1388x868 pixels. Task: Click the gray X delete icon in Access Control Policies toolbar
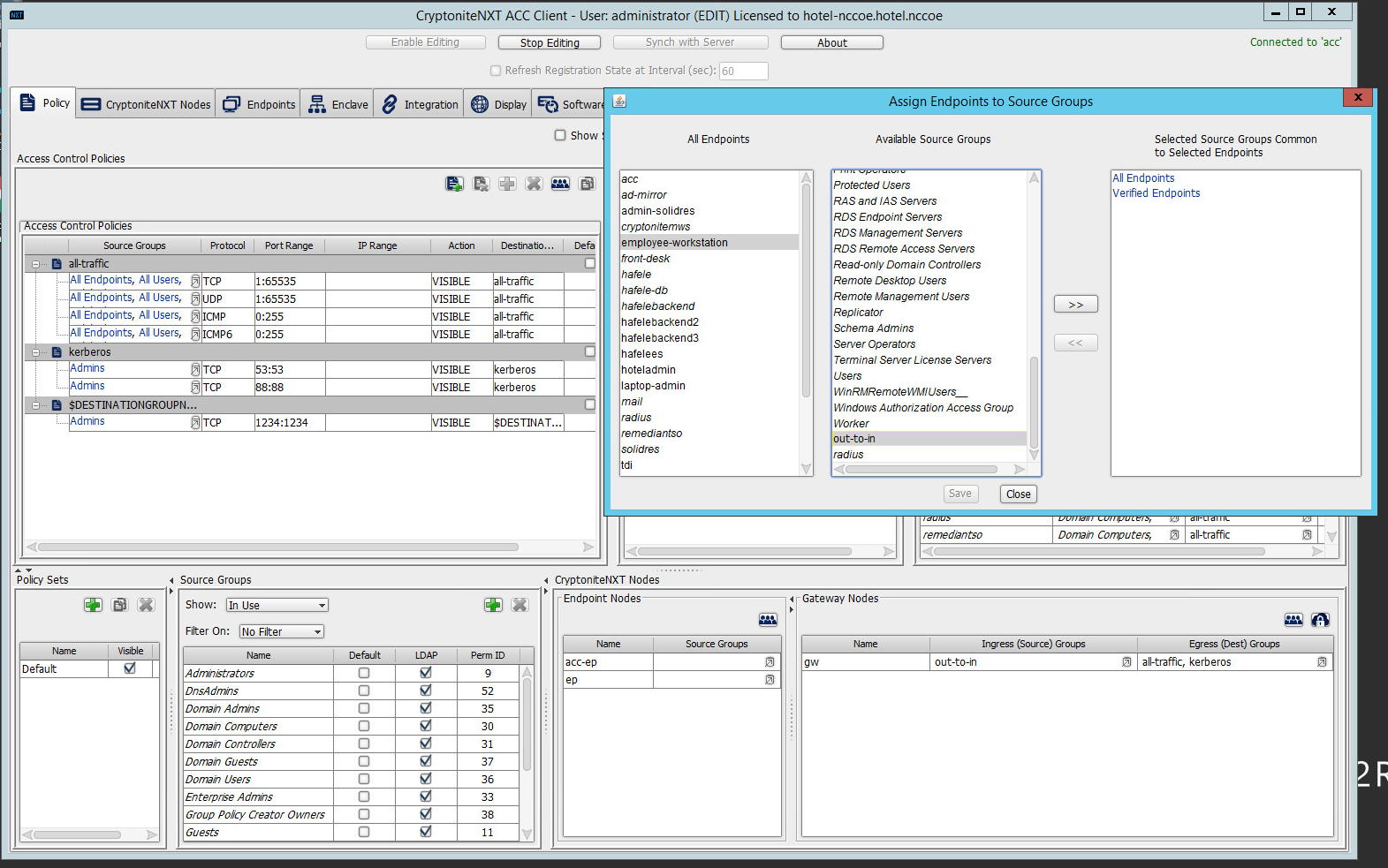pyautogui.click(x=534, y=184)
